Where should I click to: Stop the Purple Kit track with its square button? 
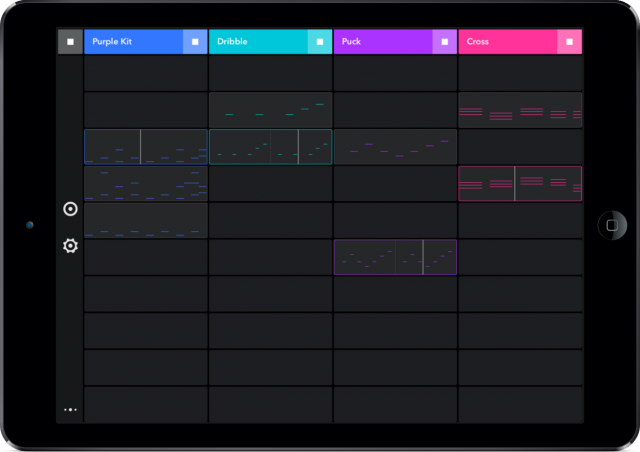(195, 42)
